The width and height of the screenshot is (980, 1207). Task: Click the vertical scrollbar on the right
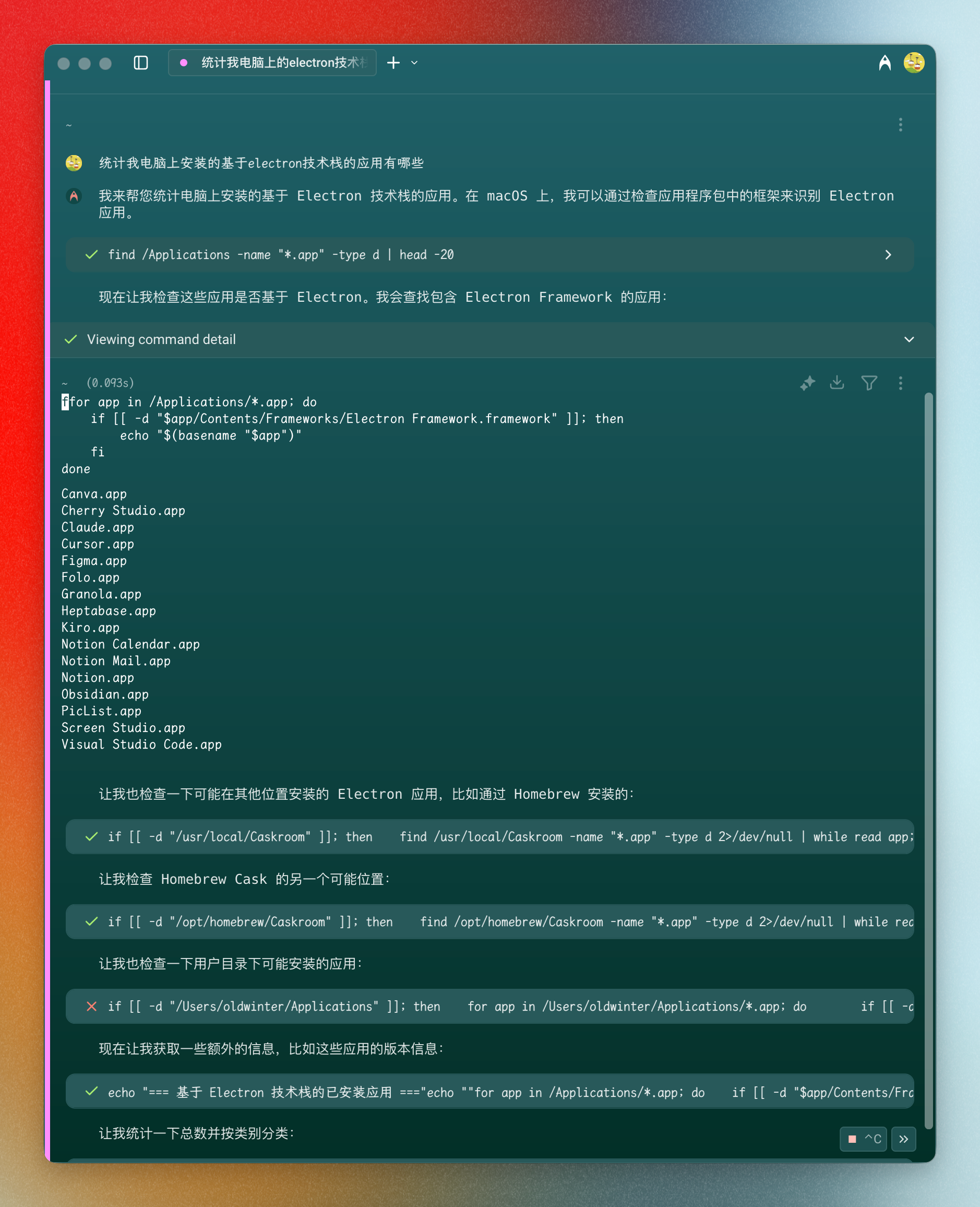[x=929, y=734]
